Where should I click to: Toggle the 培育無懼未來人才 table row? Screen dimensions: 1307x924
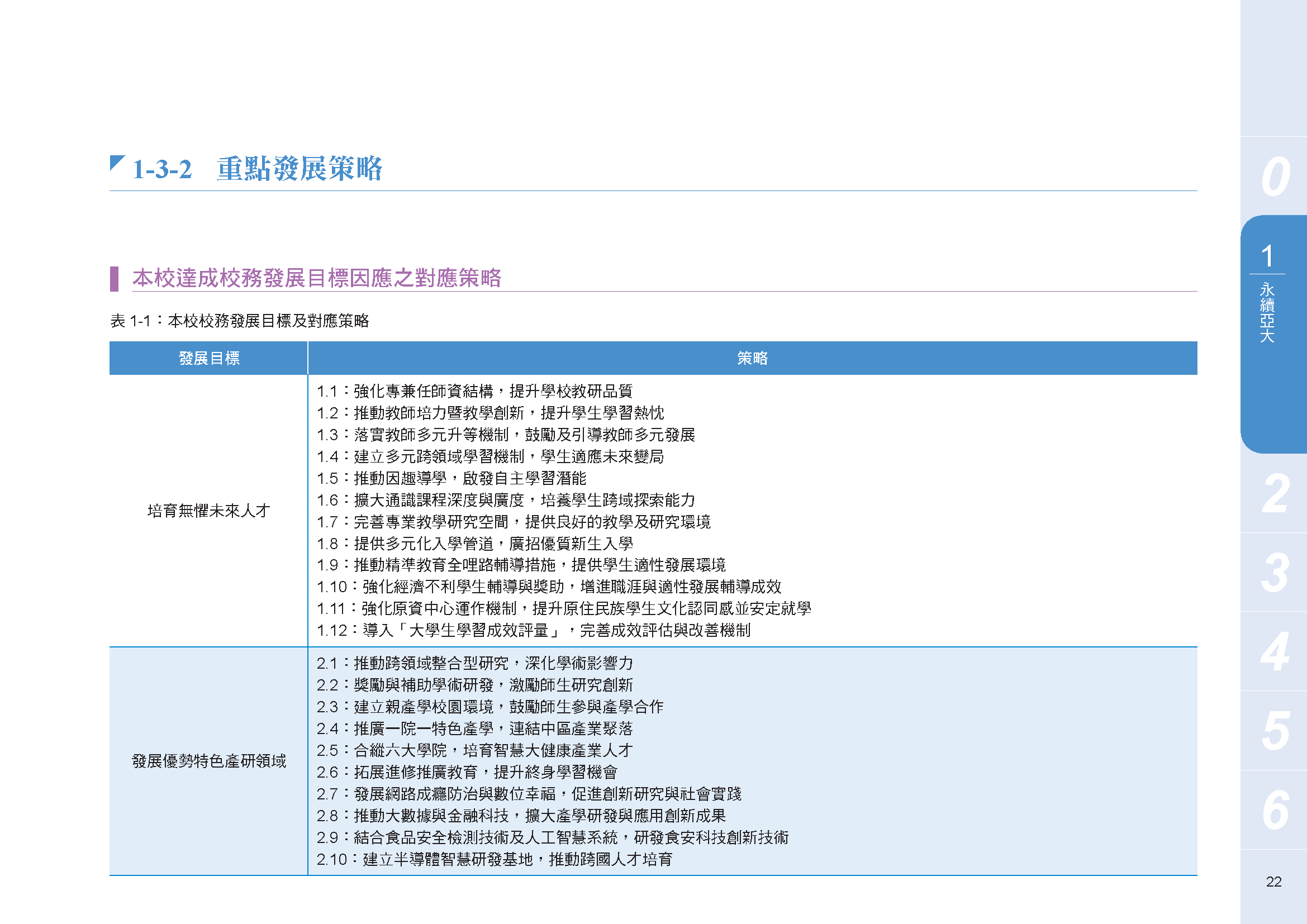(208, 511)
